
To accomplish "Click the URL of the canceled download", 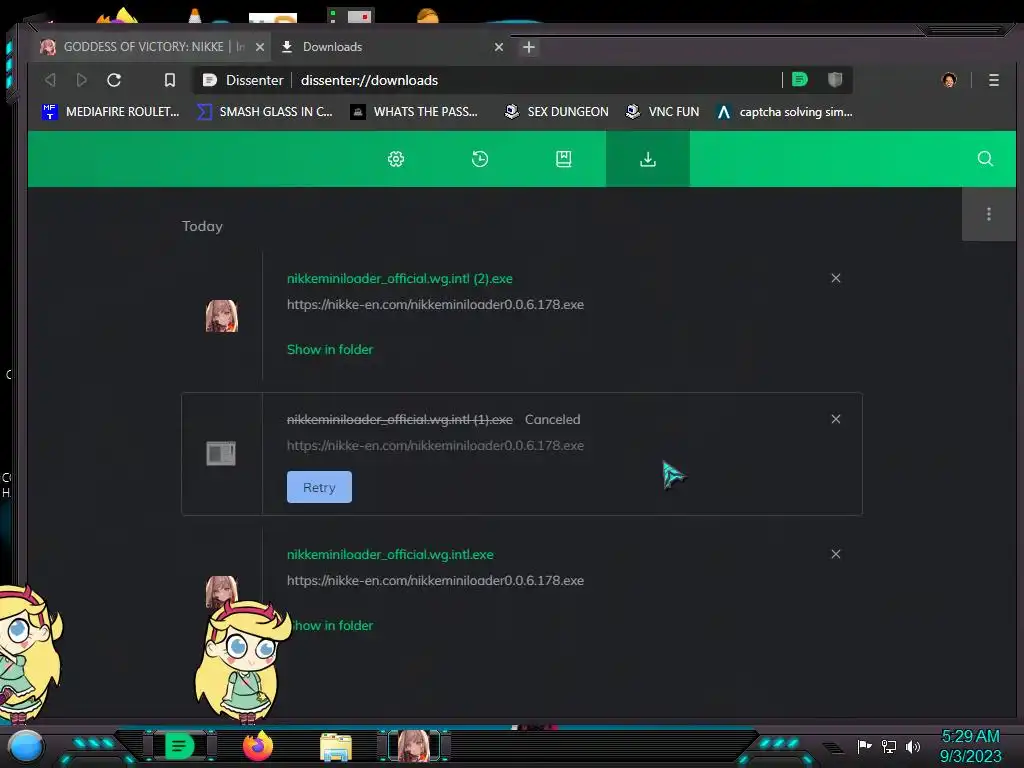I will click(435, 445).
